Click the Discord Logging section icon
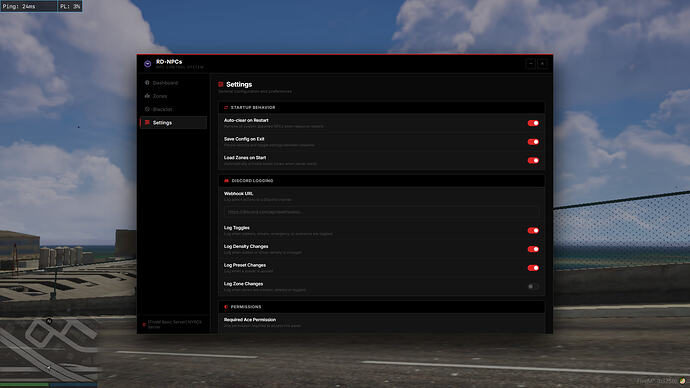The width and height of the screenshot is (690, 388). click(x=226, y=180)
